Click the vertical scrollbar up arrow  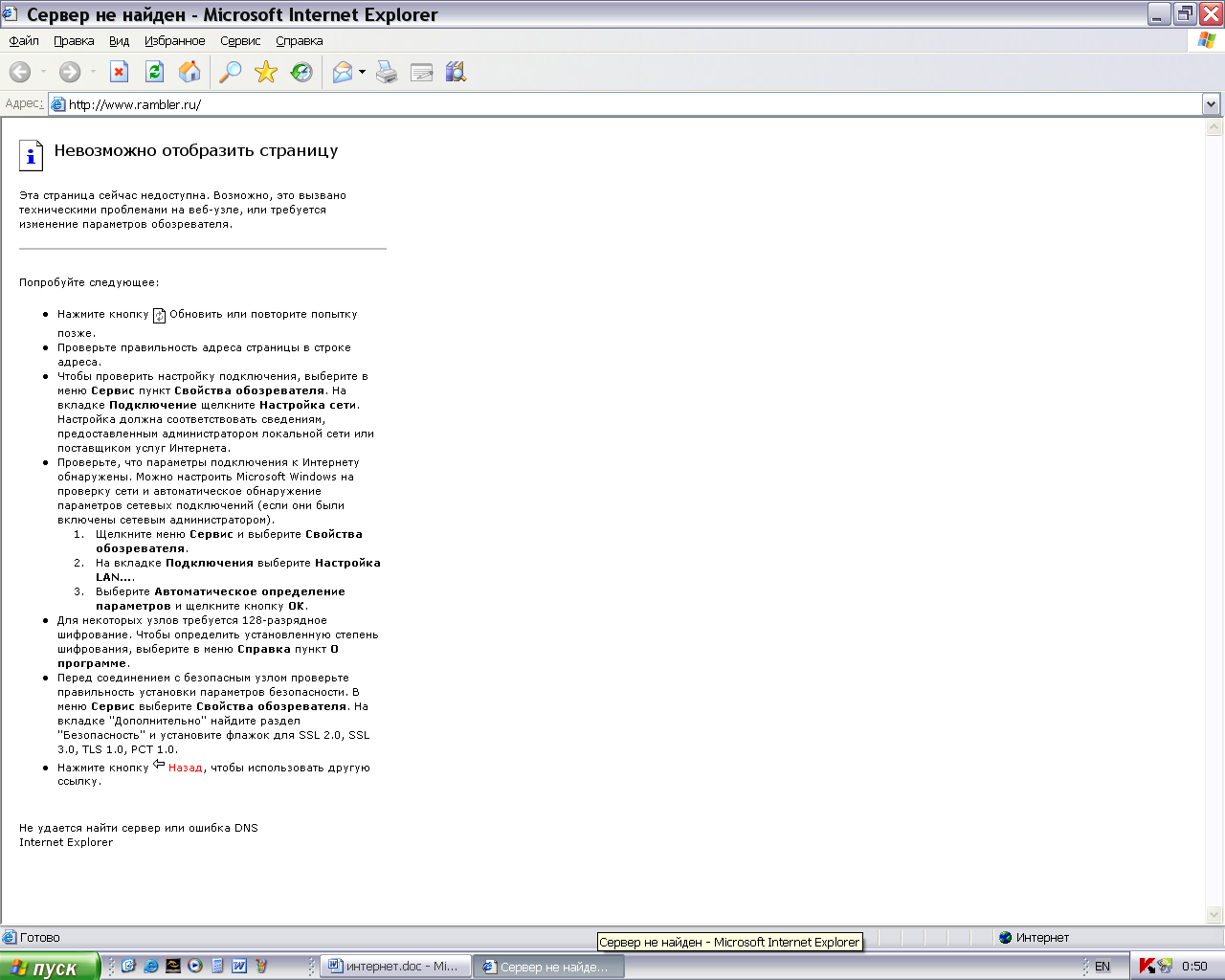click(1214, 127)
